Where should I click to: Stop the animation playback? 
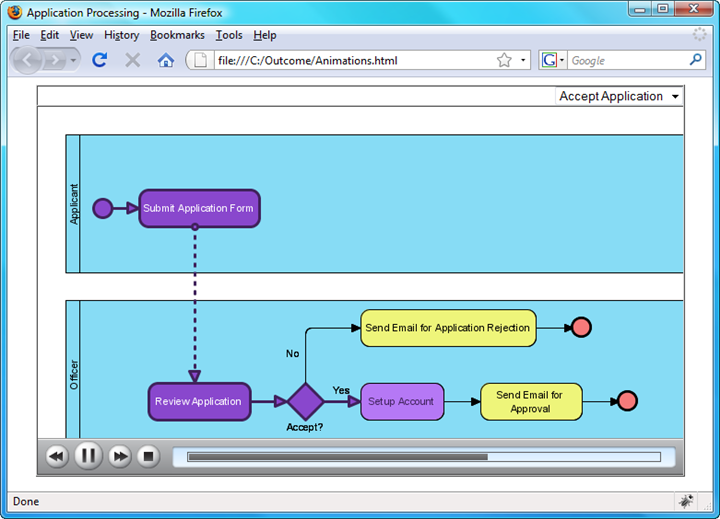click(148, 456)
